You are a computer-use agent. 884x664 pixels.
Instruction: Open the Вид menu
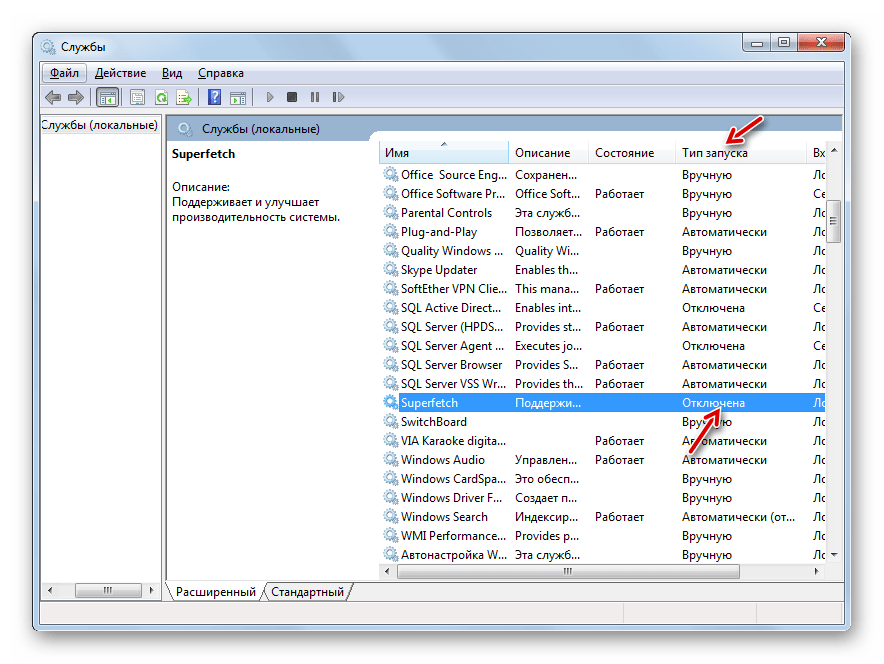tap(172, 73)
